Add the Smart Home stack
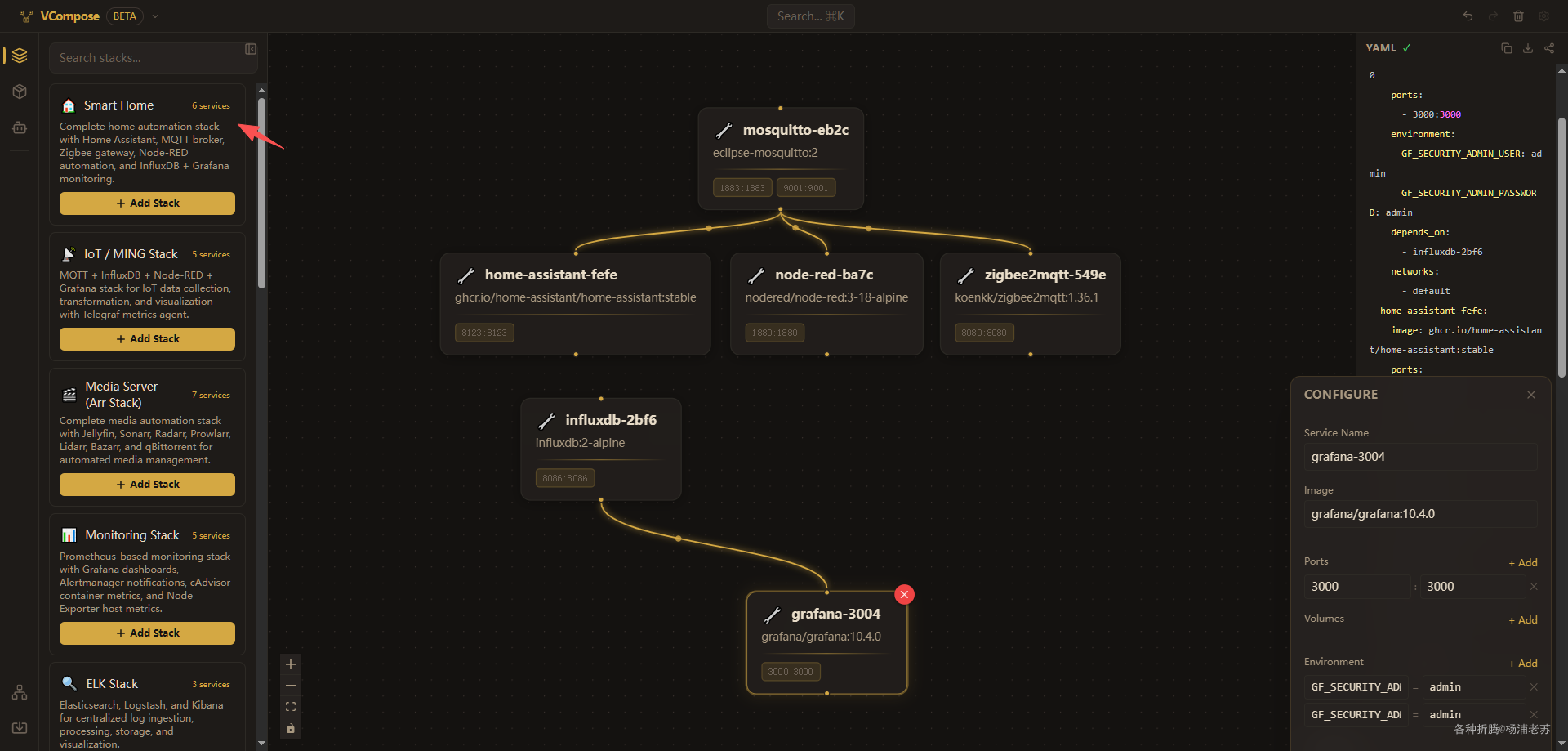This screenshot has width=1568, height=751. tap(147, 203)
